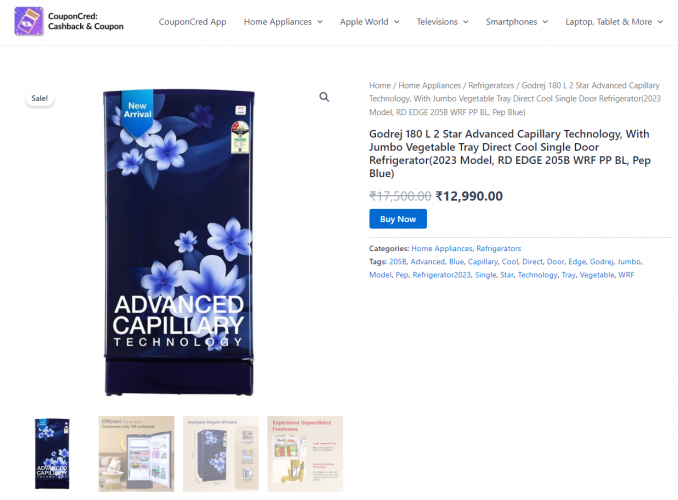Image resolution: width=678 pixels, height=500 pixels.
Task: Open the Capillary tag link
Action: (x=483, y=262)
